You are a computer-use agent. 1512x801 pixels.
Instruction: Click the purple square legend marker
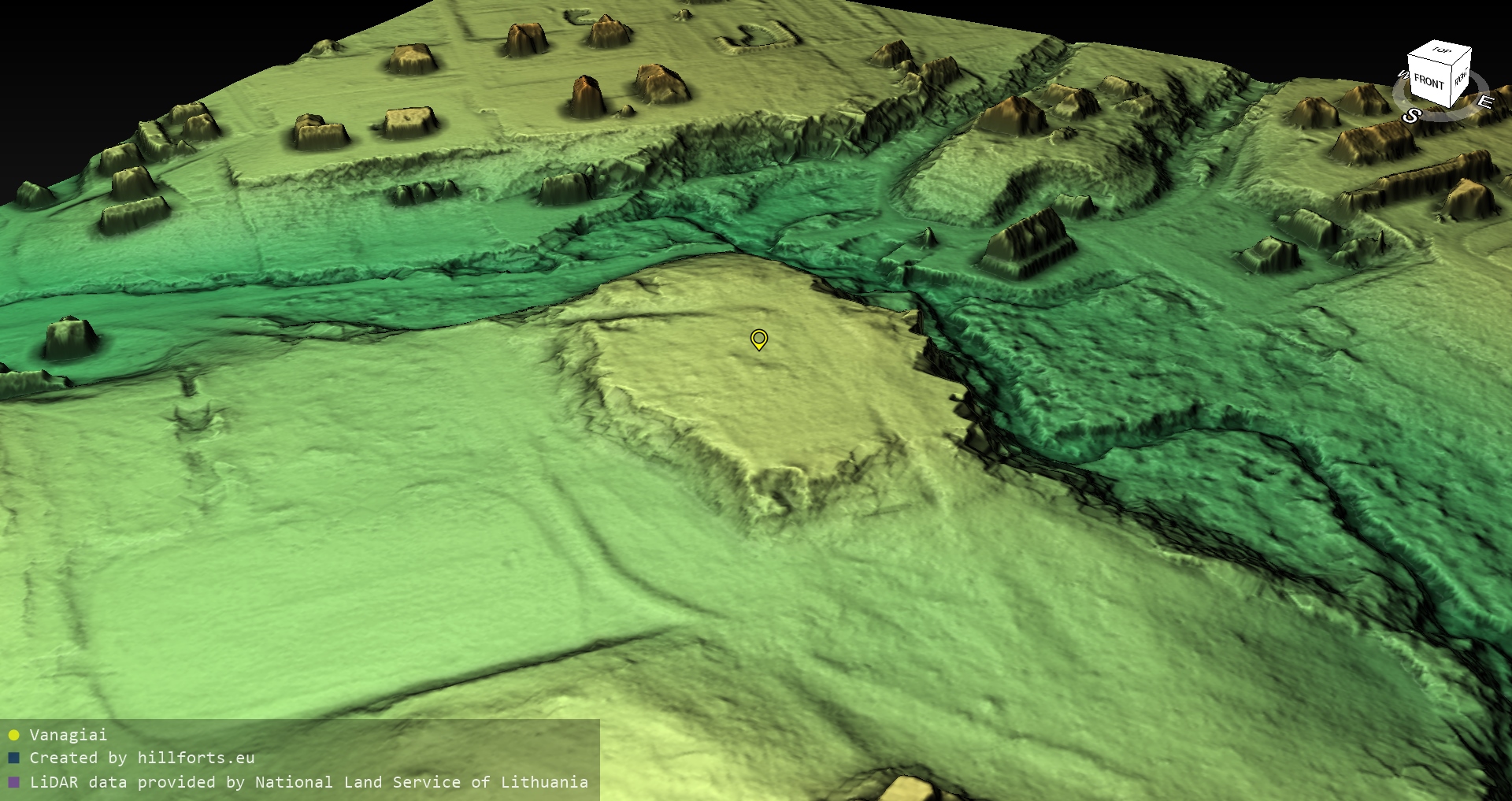[x=13, y=782]
